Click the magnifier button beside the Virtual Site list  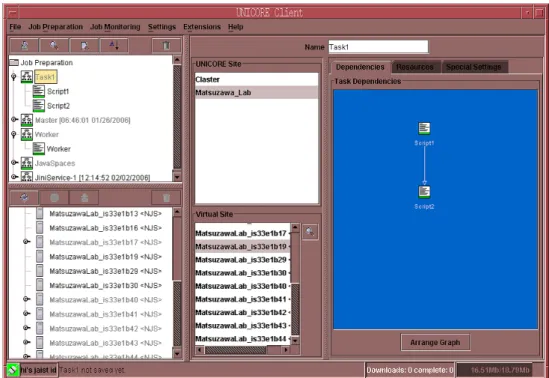click(310, 231)
